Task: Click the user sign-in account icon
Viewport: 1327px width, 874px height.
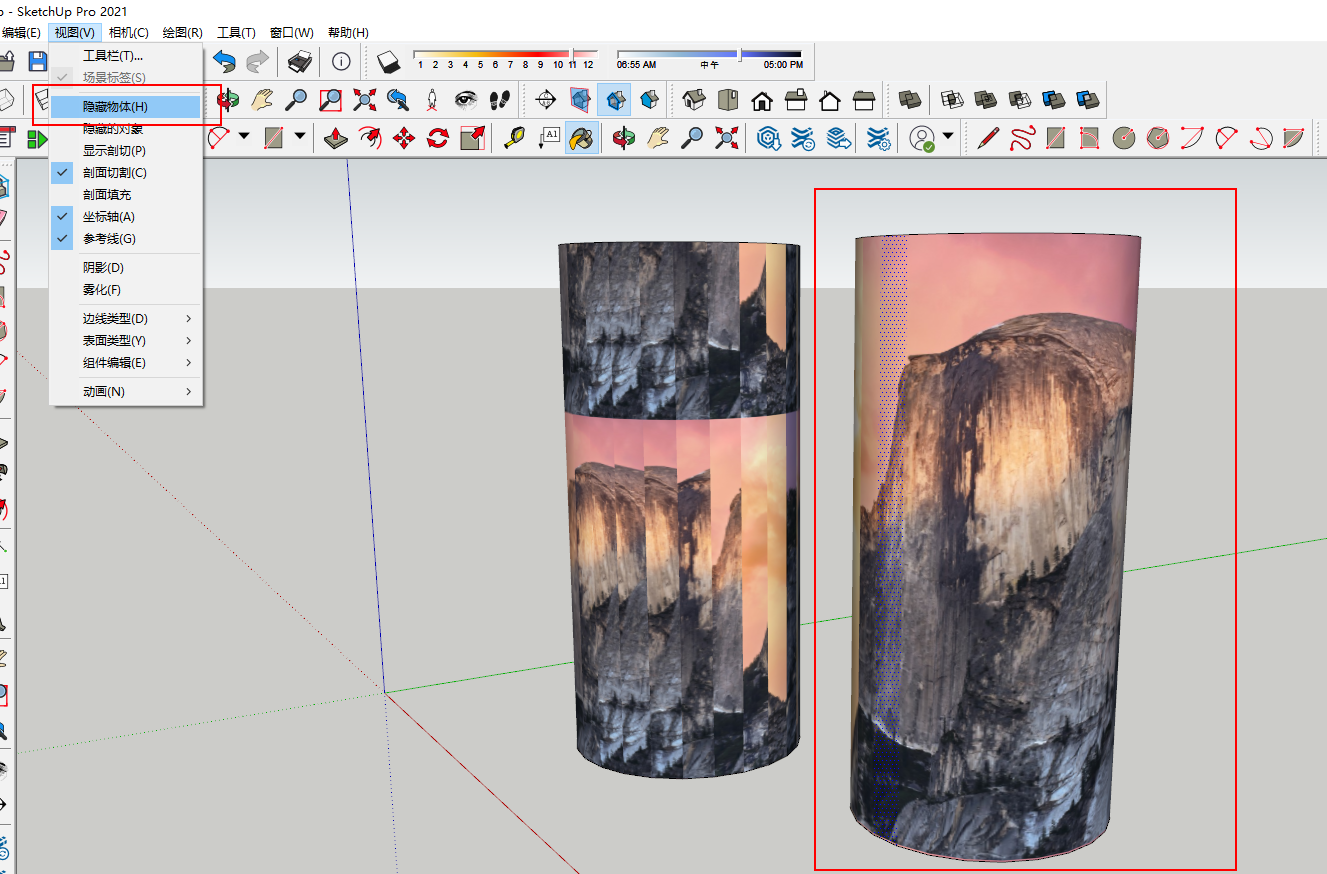Action: click(x=922, y=137)
